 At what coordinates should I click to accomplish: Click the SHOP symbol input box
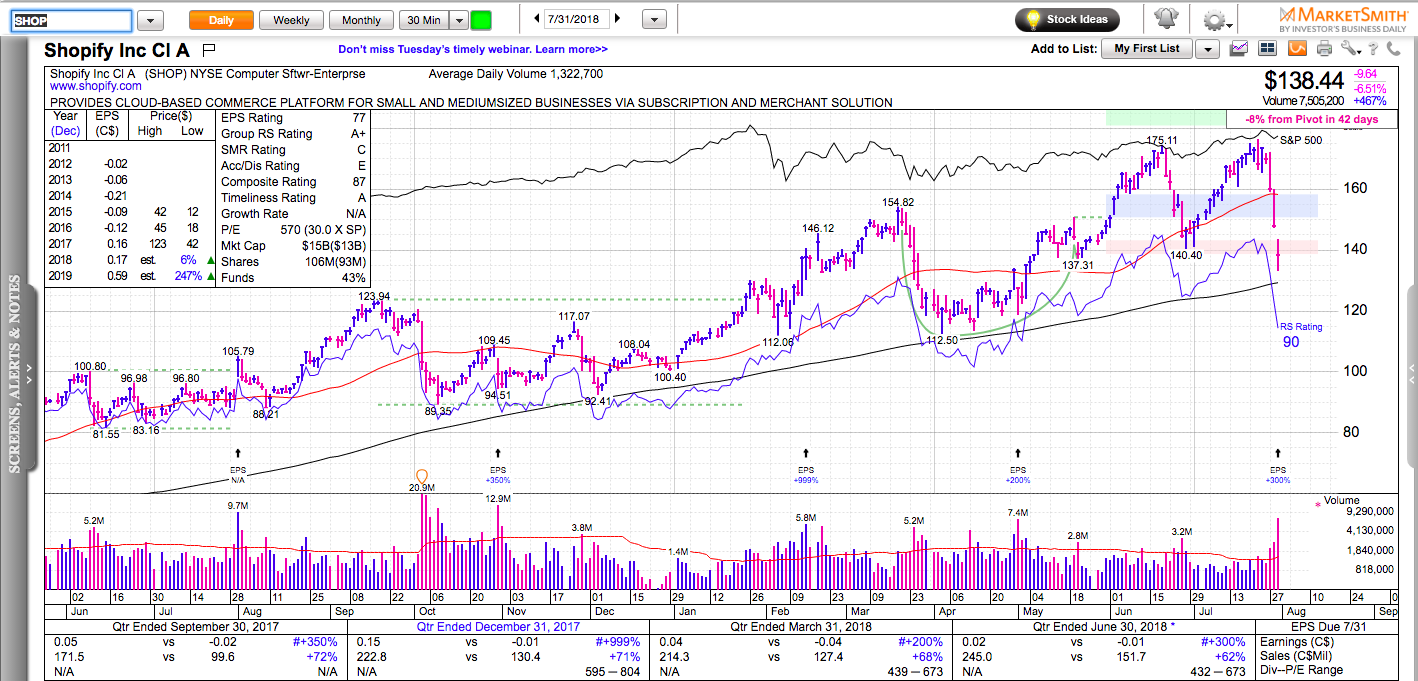click(70, 20)
